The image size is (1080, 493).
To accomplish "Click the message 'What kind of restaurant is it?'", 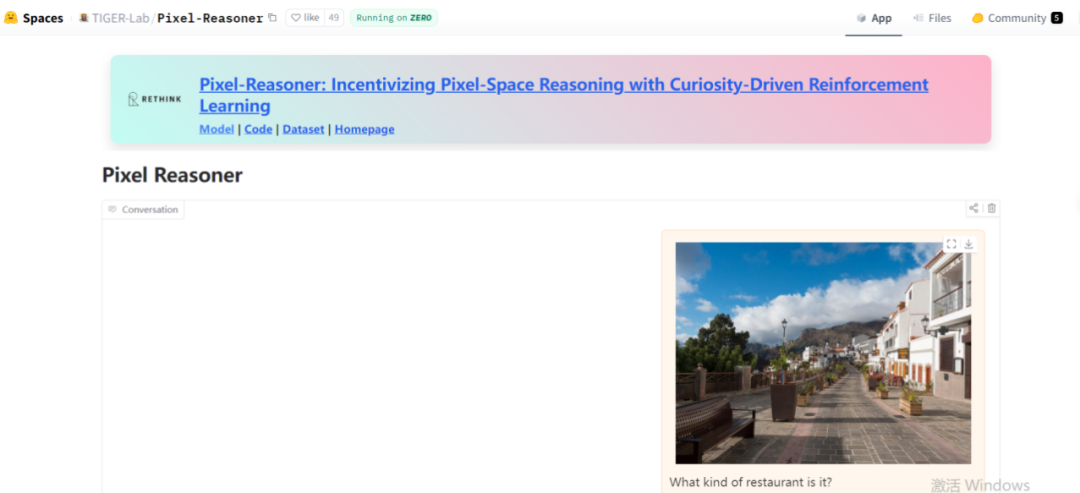I will pos(750,482).
